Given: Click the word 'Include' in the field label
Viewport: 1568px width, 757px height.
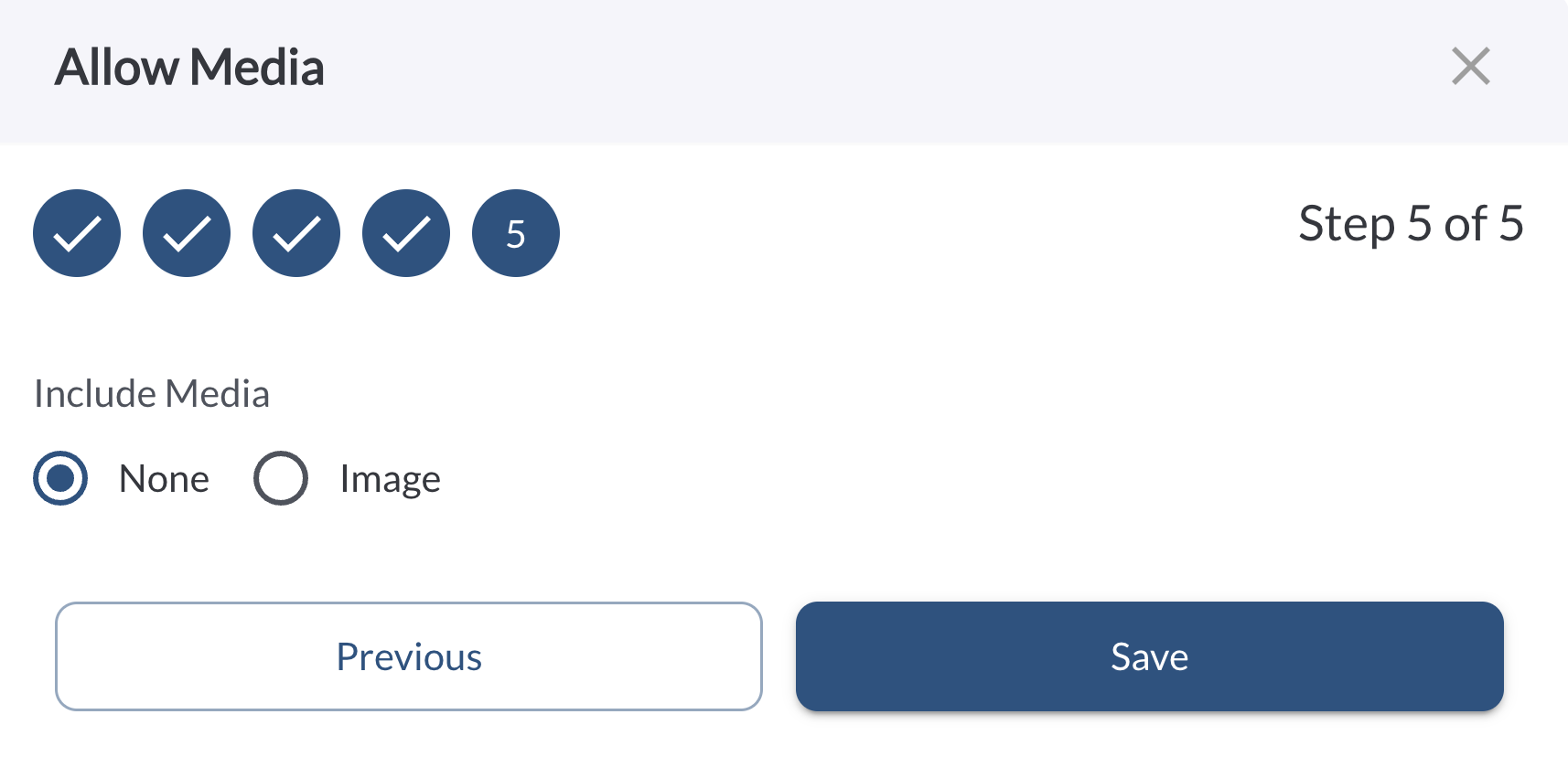Looking at the screenshot, I should click(94, 394).
